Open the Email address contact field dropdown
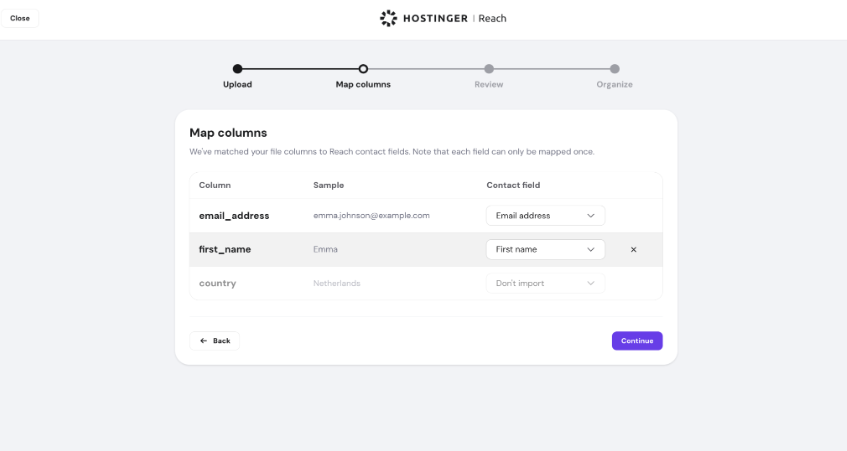 [546, 216]
